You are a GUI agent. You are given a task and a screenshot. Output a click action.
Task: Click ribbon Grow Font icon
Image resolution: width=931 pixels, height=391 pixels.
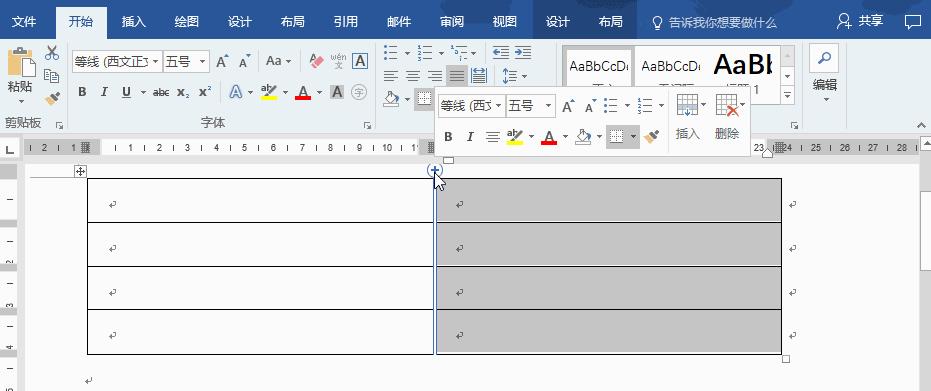click(222, 61)
